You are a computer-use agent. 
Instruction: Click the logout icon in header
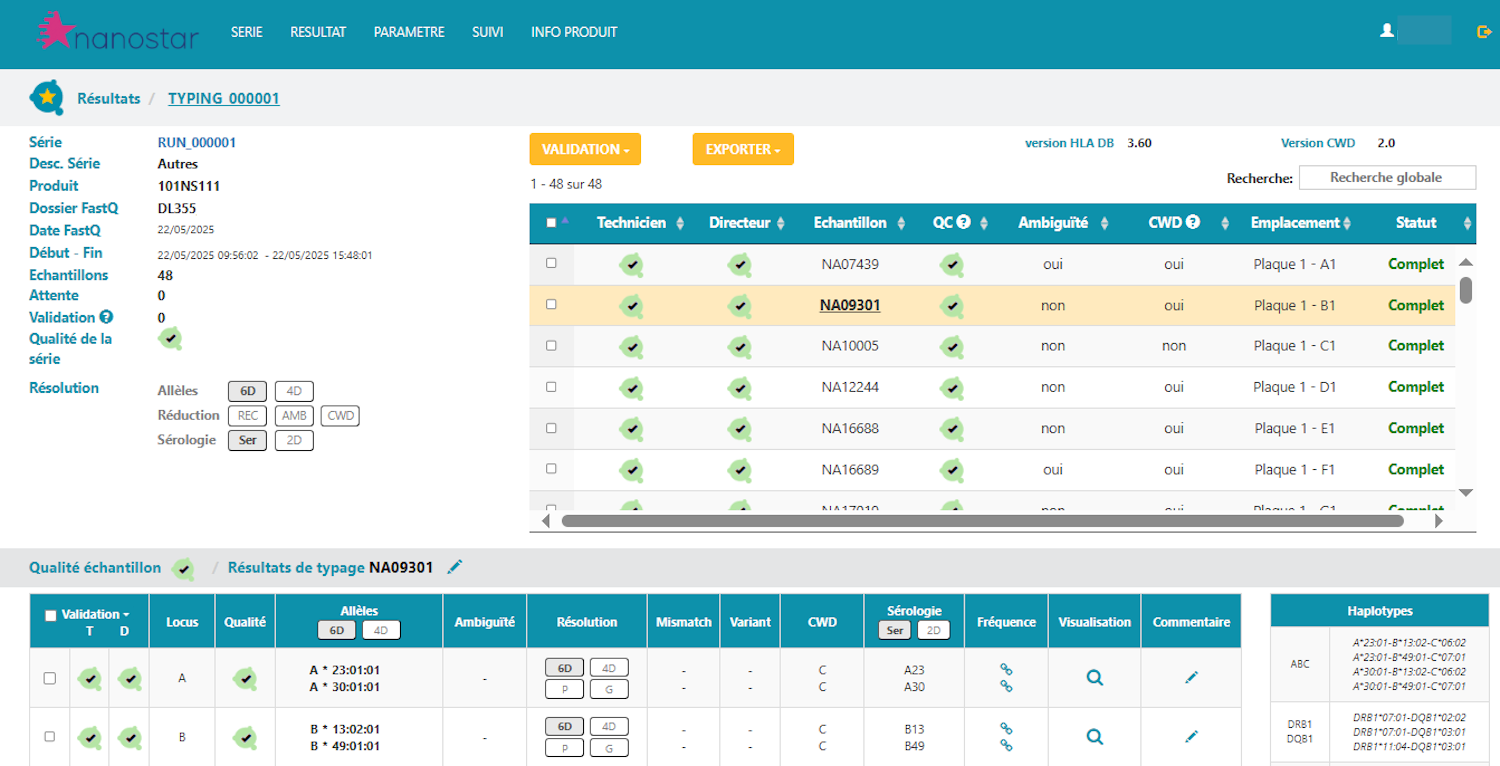1484,32
